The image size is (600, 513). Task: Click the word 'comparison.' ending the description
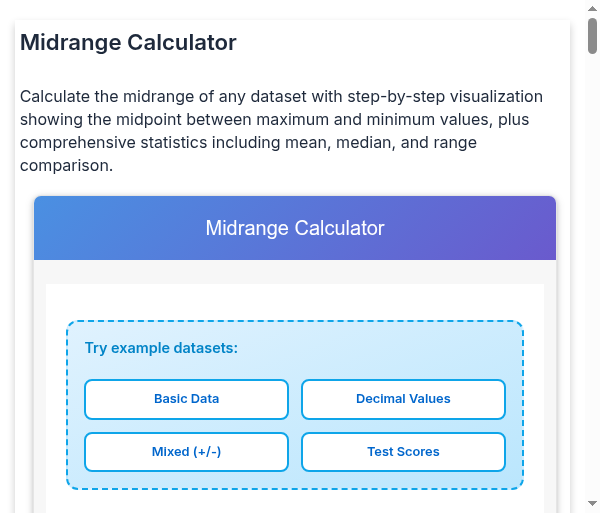(x=66, y=166)
